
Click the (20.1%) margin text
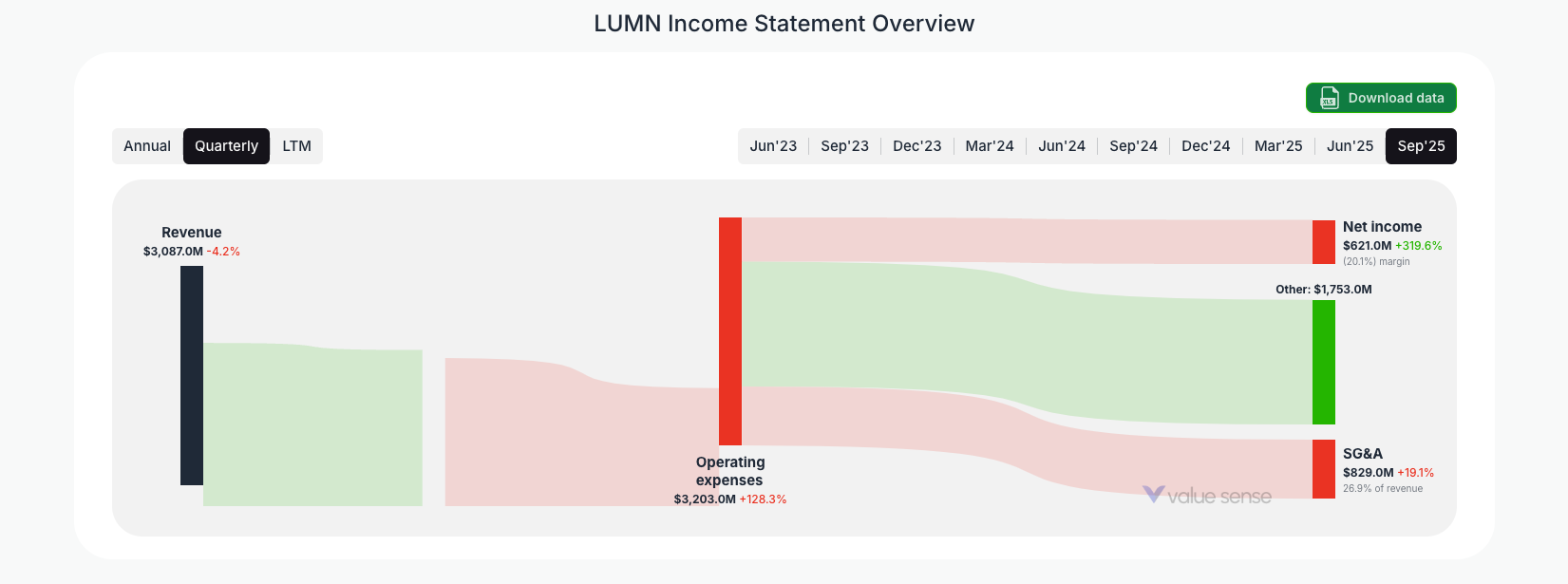(x=1376, y=262)
